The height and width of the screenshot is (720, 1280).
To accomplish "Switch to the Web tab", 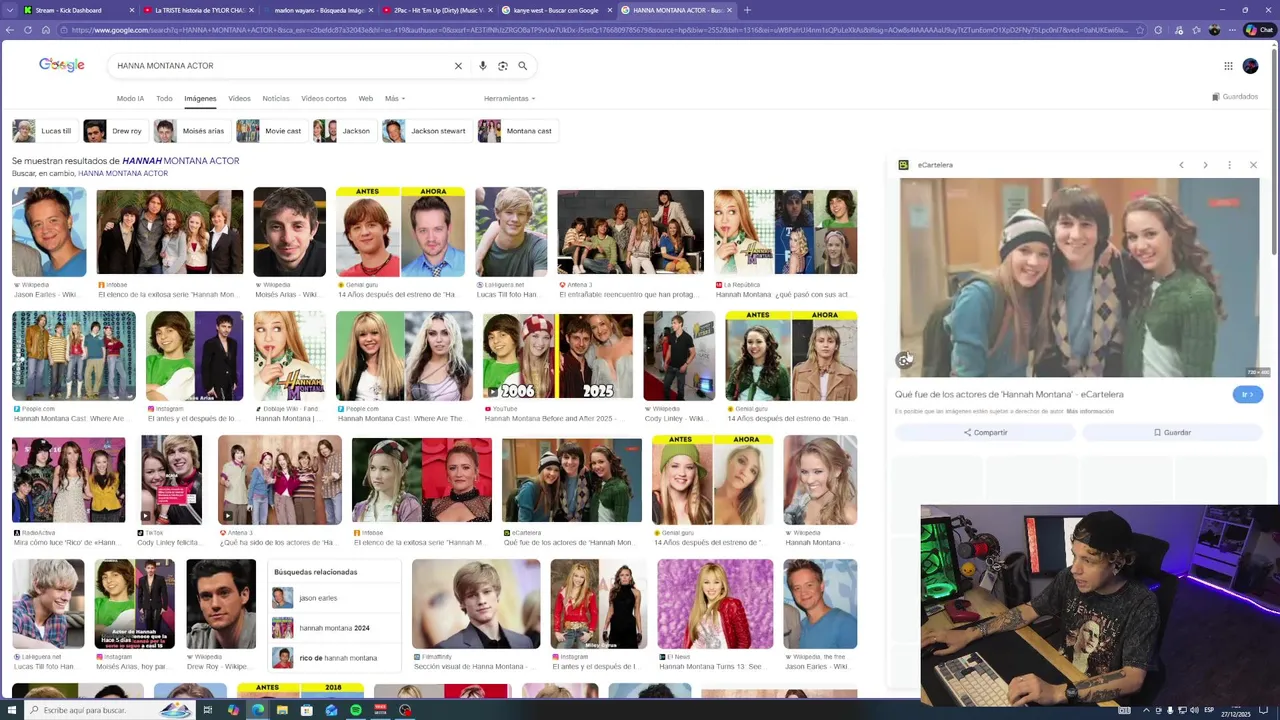I will [x=366, y=98].
